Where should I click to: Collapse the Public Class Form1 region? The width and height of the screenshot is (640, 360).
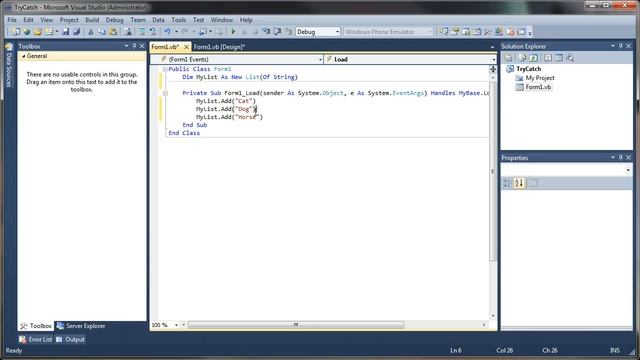click(x=165, y=69)
